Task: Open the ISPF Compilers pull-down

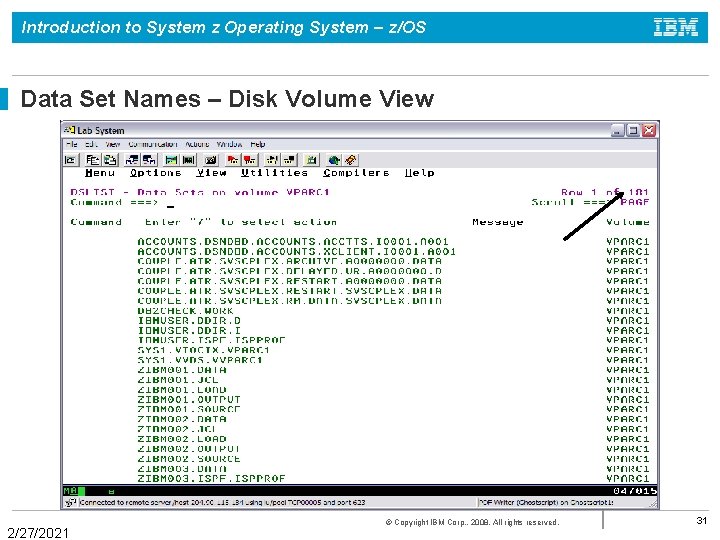Action: click(x=356, y=173)
